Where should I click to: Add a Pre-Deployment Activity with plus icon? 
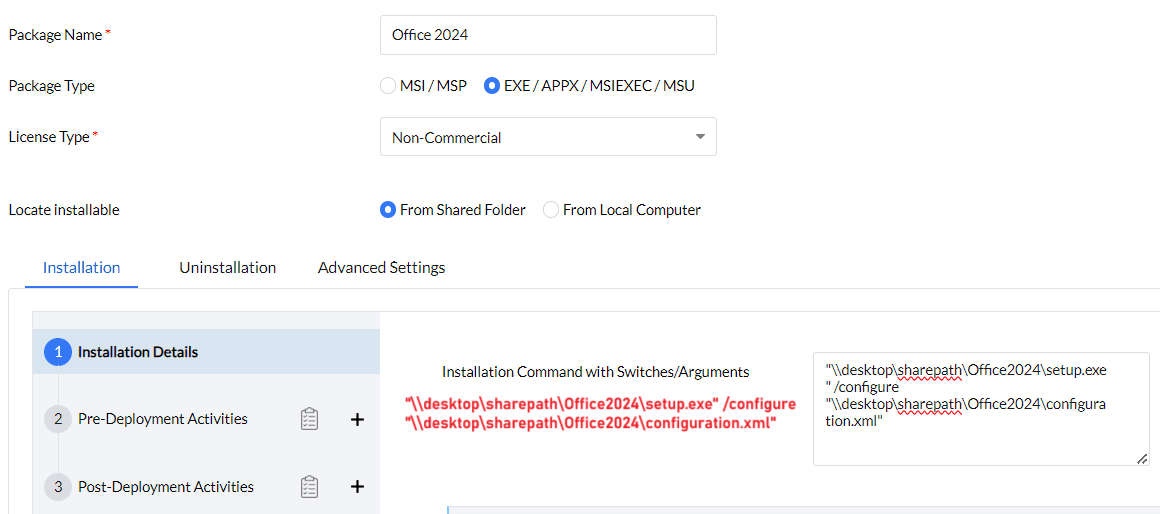click(357, 419)
